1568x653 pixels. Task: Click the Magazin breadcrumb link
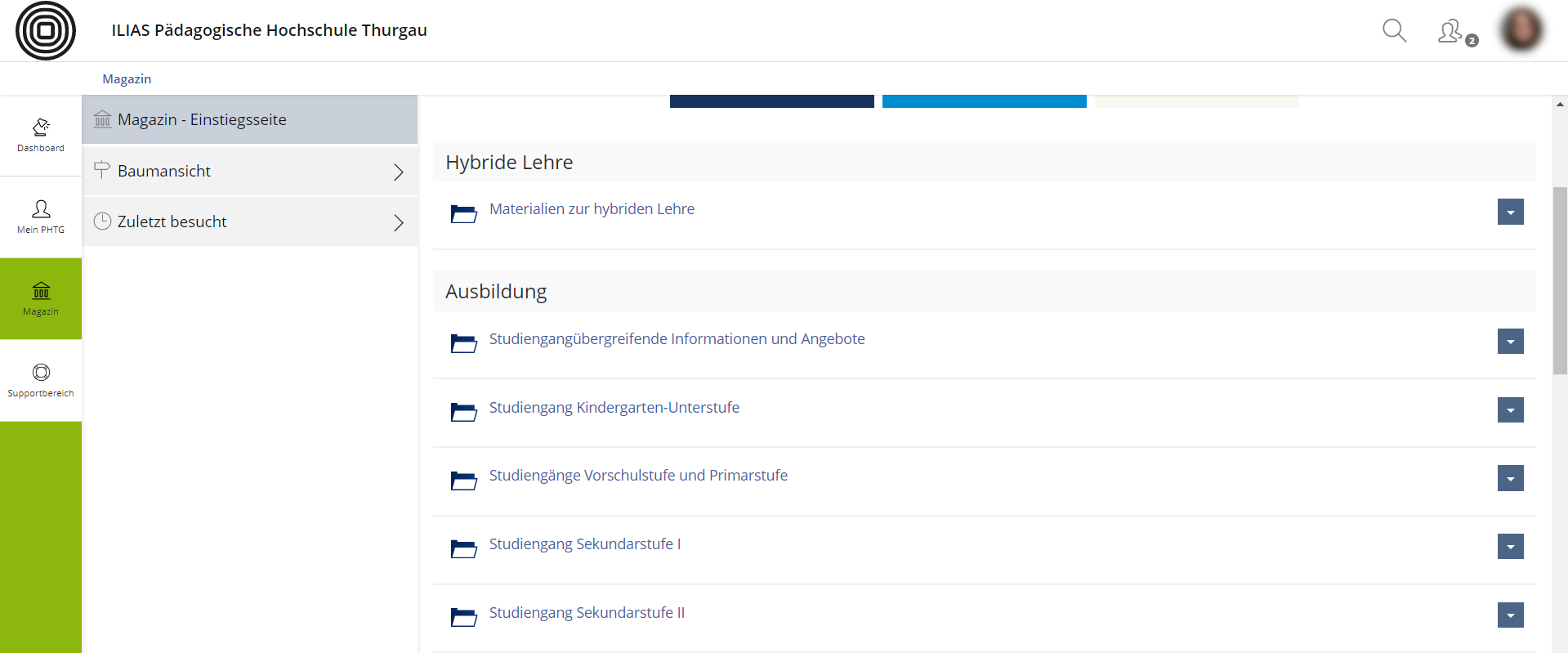127,79
